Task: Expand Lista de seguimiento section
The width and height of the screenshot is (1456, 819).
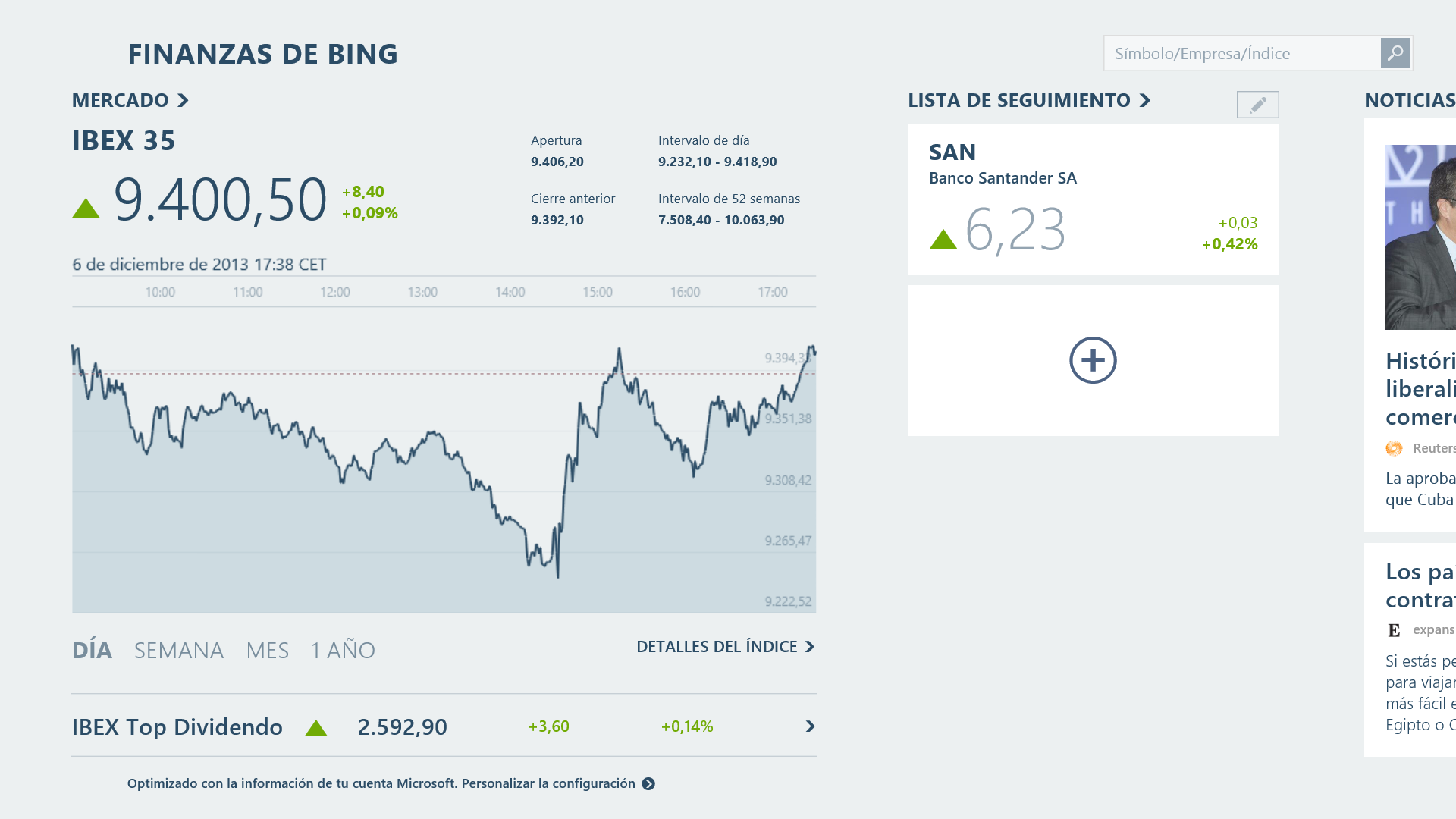Action: (x=1145, y=100)
